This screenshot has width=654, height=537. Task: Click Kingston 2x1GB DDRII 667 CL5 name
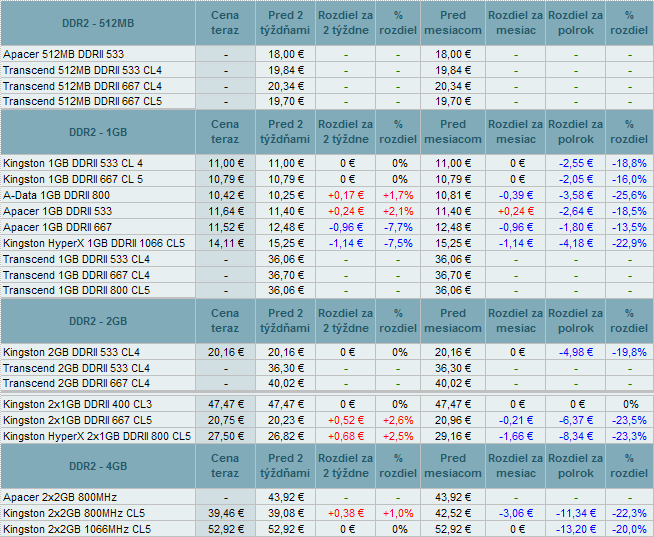tap(78, 420)
